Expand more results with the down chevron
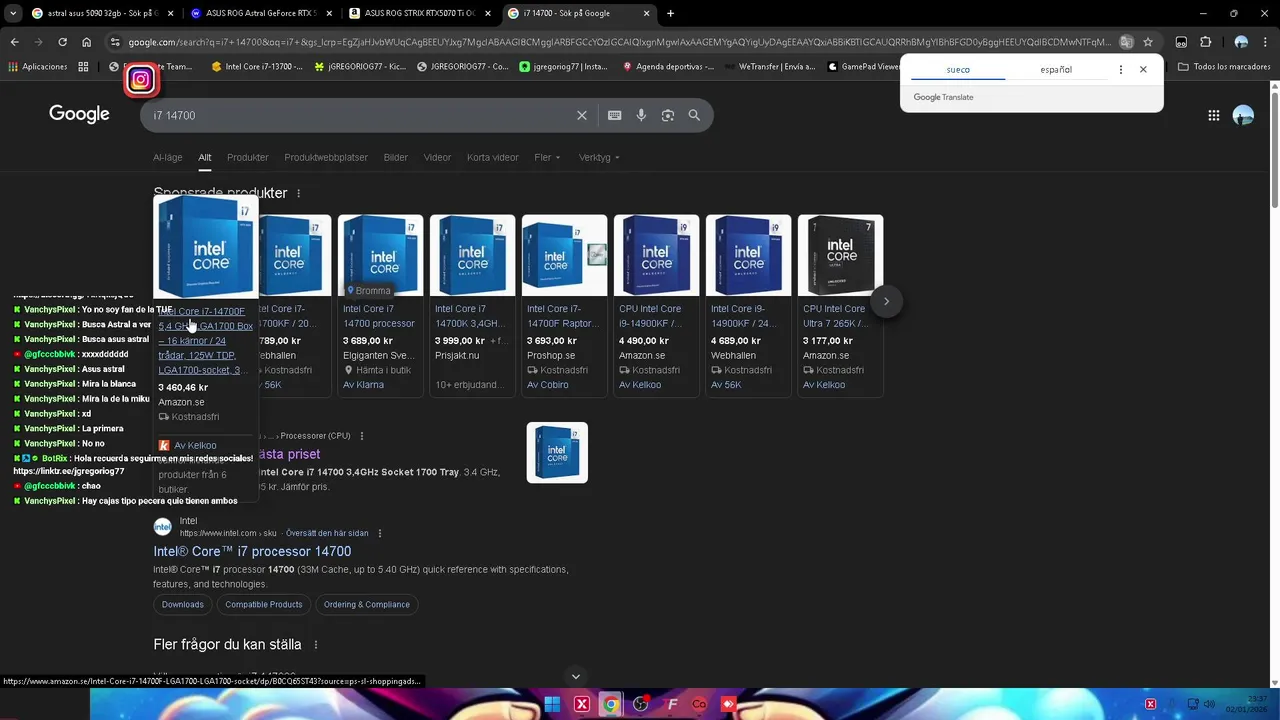The width and height of the screenshot is (1280, 720). tap(575, 676)
